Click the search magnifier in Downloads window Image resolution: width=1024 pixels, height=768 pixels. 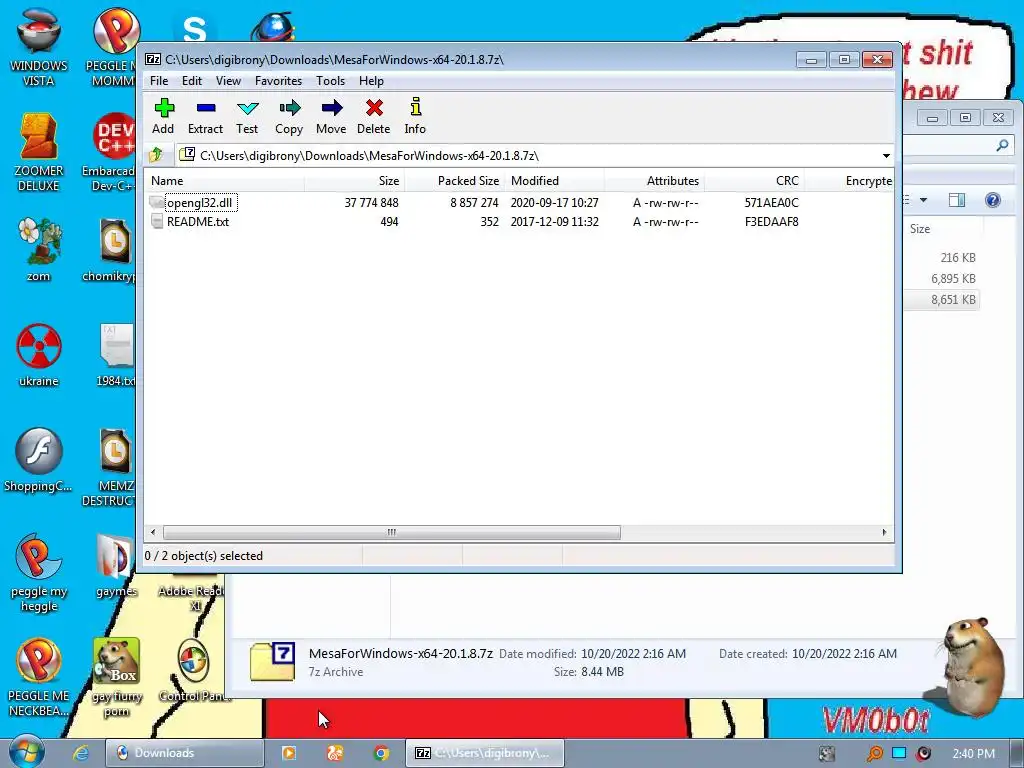[x=1002, y=145]
